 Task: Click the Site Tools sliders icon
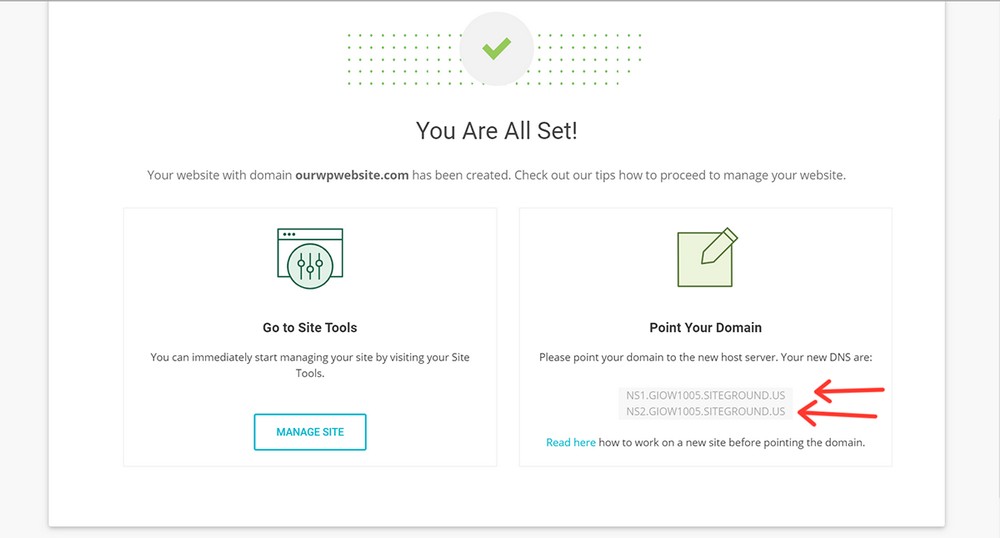click(x=310, y=258)
